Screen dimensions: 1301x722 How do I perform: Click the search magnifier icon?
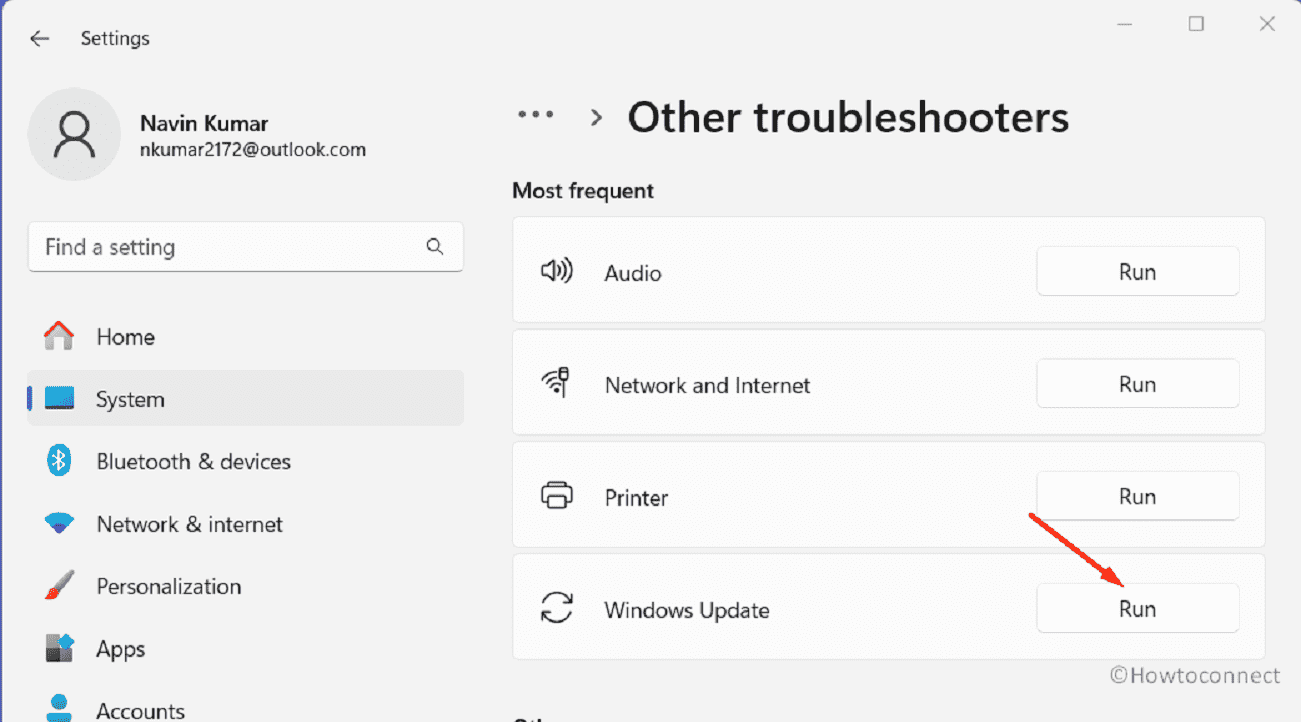pyautogui.click(x=435, y=247)
